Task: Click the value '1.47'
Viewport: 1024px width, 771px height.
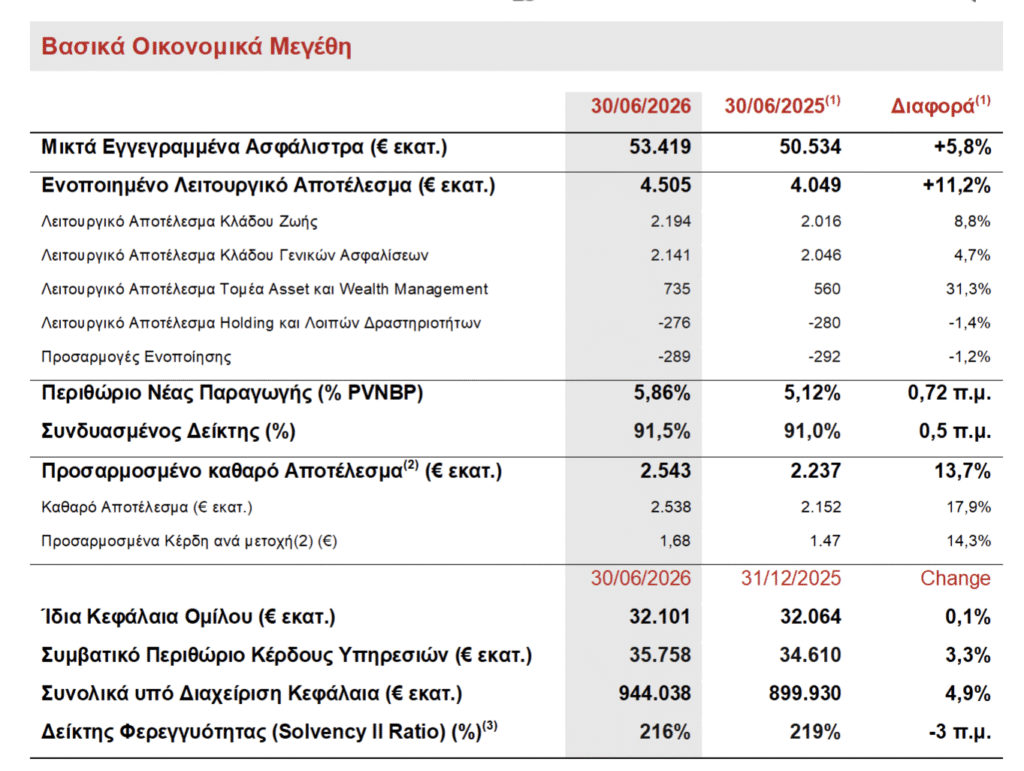Action: [x=825, y=541]
